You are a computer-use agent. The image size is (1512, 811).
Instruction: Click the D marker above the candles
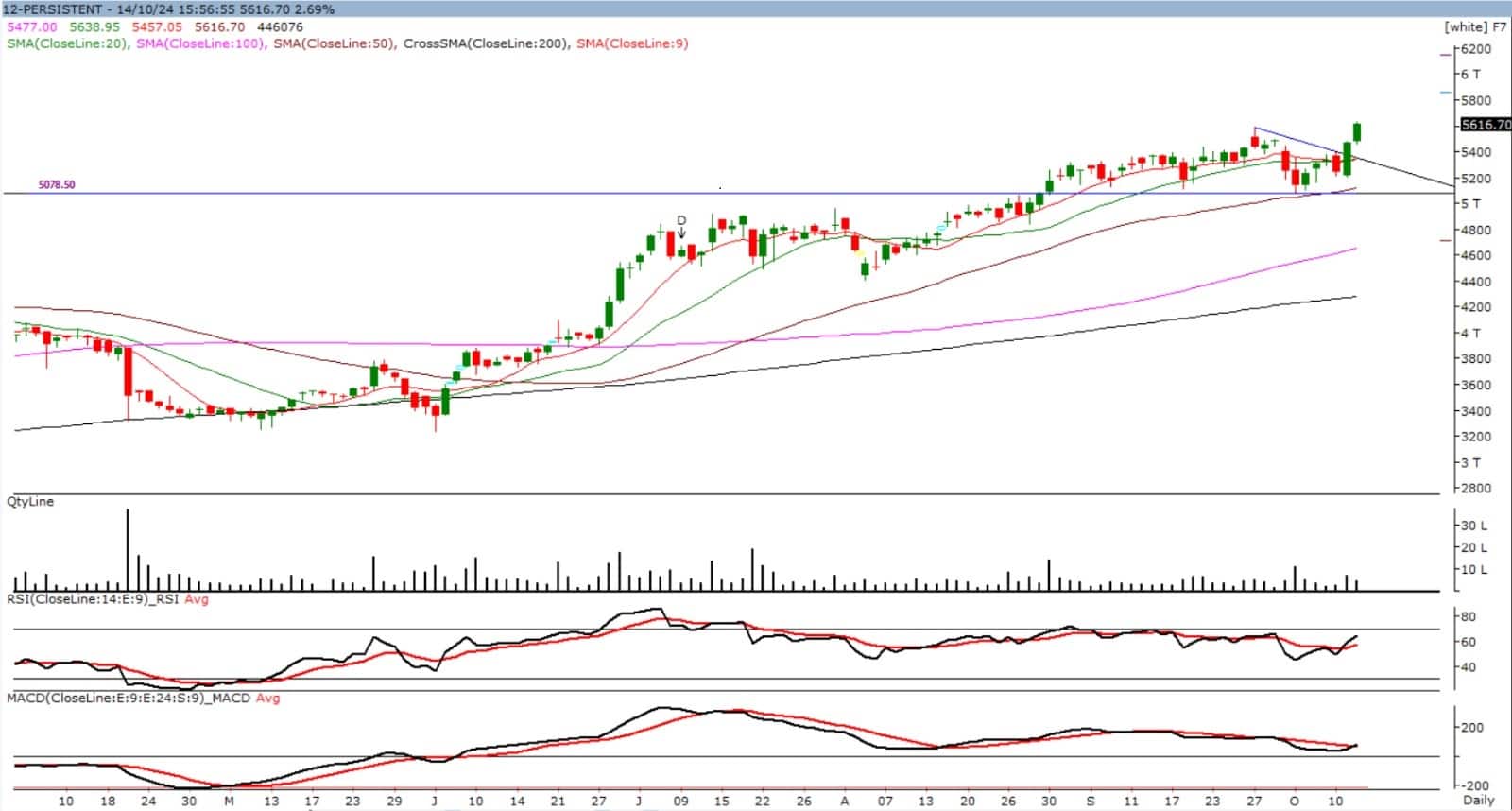pos(681,220)
